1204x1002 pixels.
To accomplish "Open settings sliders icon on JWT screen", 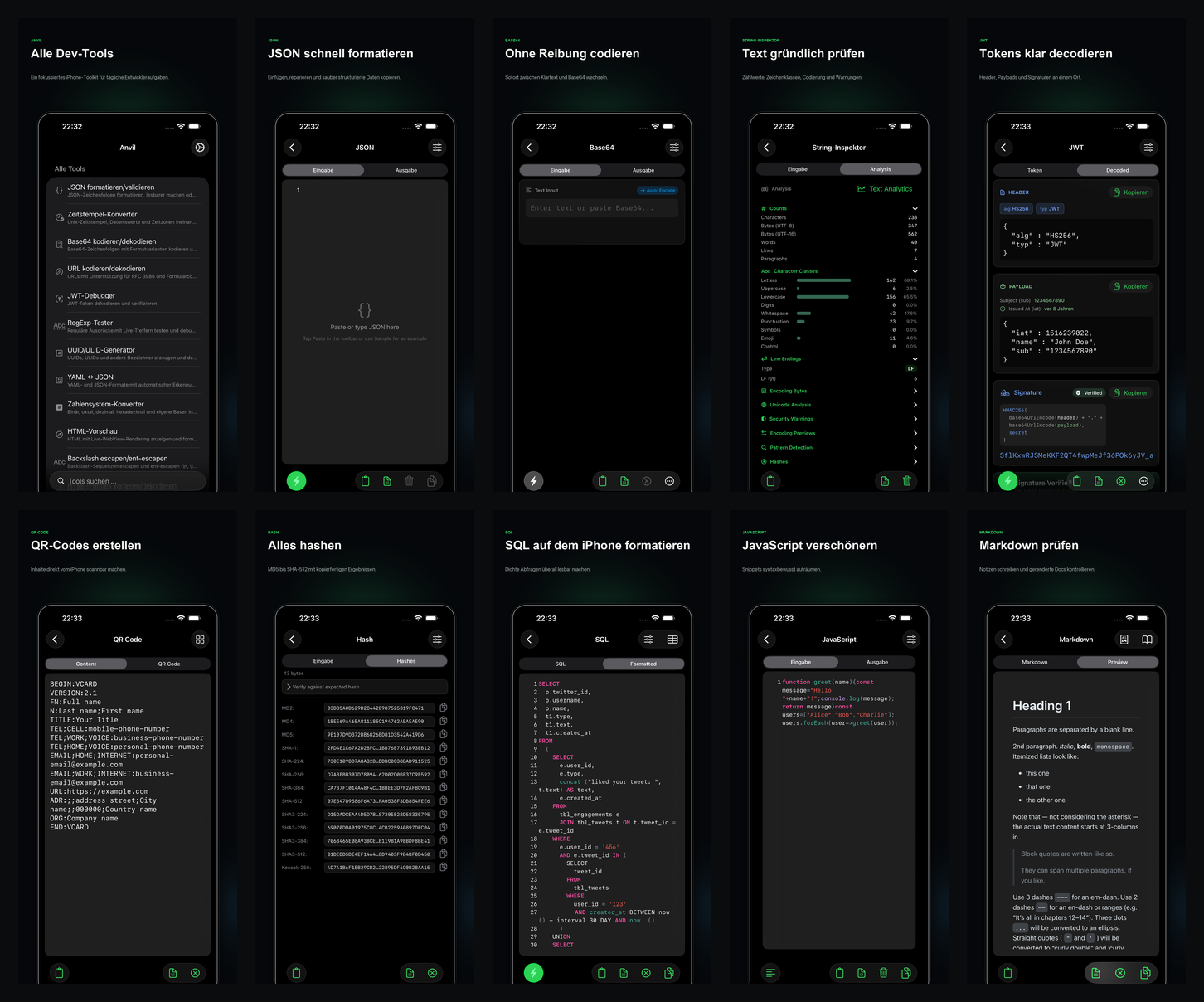I will (1148, 148).
